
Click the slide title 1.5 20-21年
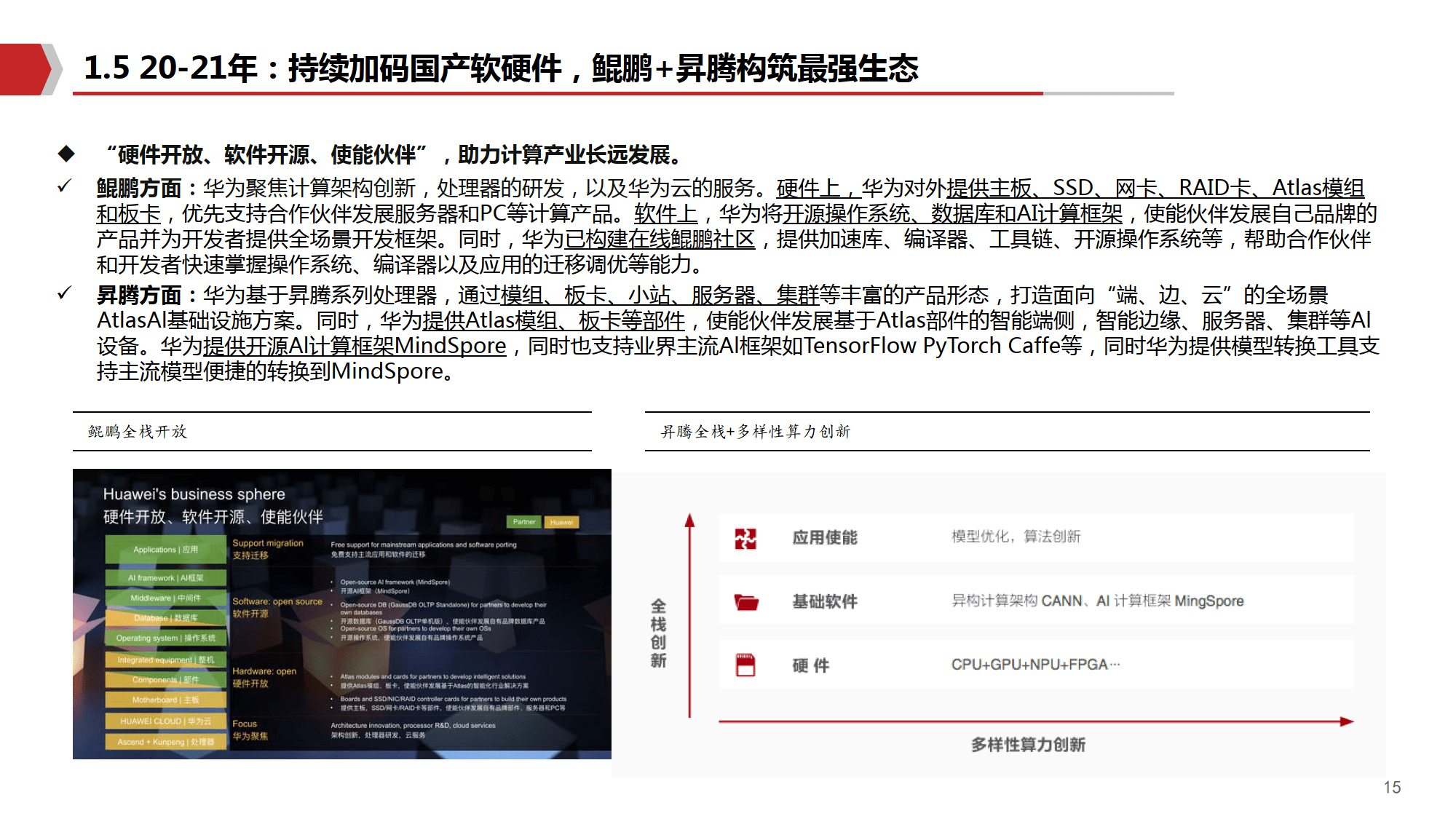coord(501,68)
